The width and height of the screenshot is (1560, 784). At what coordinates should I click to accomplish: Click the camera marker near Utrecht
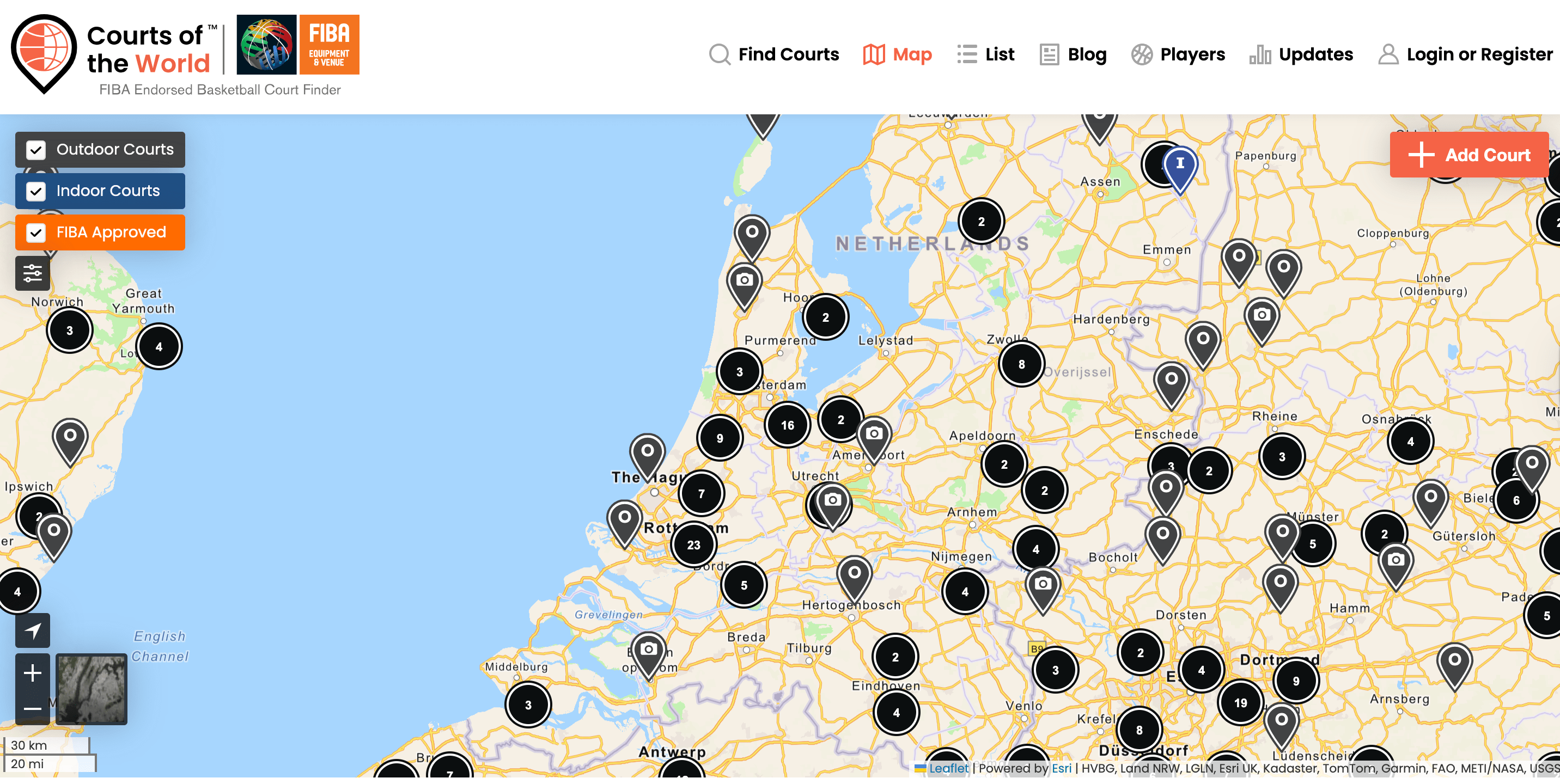click(x=833, y=501)
